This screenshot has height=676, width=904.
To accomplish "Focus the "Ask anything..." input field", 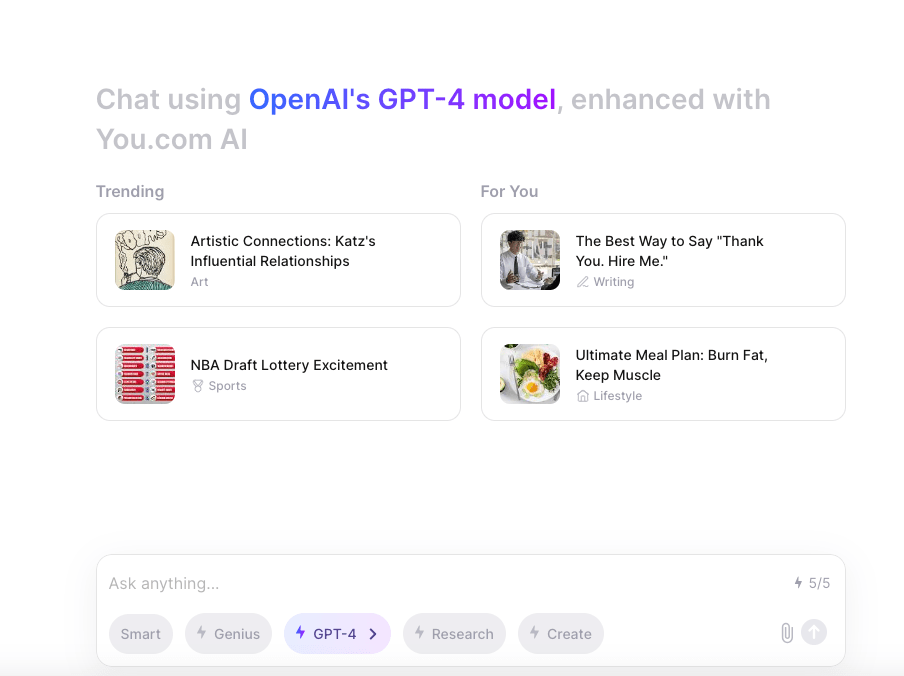I will click(x=440, y=583).
